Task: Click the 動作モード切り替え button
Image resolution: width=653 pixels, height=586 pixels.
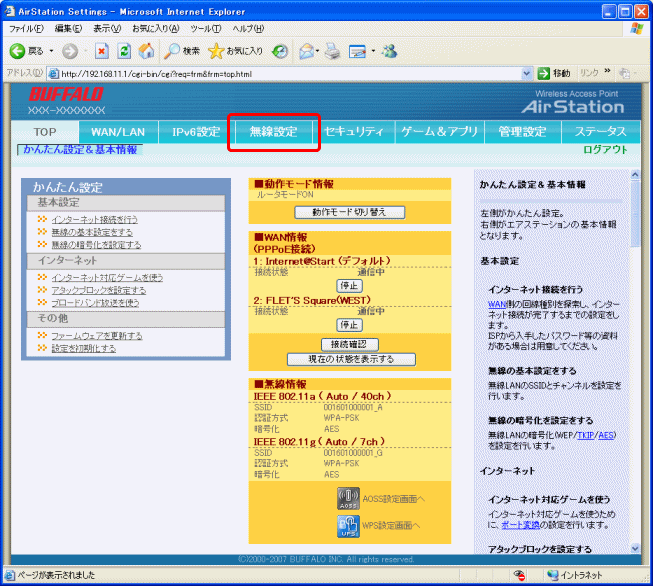Action: (x=349, y=212)
